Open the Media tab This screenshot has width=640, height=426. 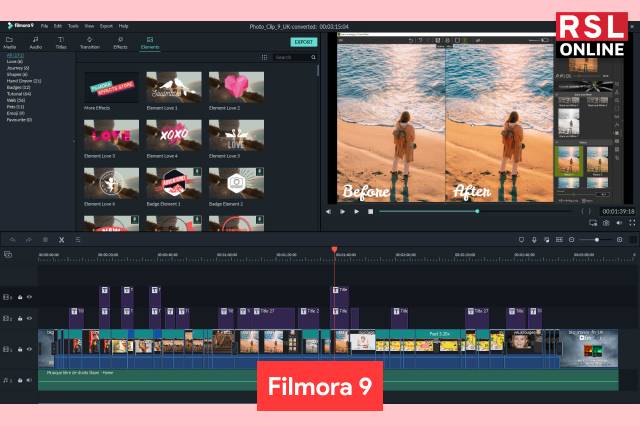[9, 43]
